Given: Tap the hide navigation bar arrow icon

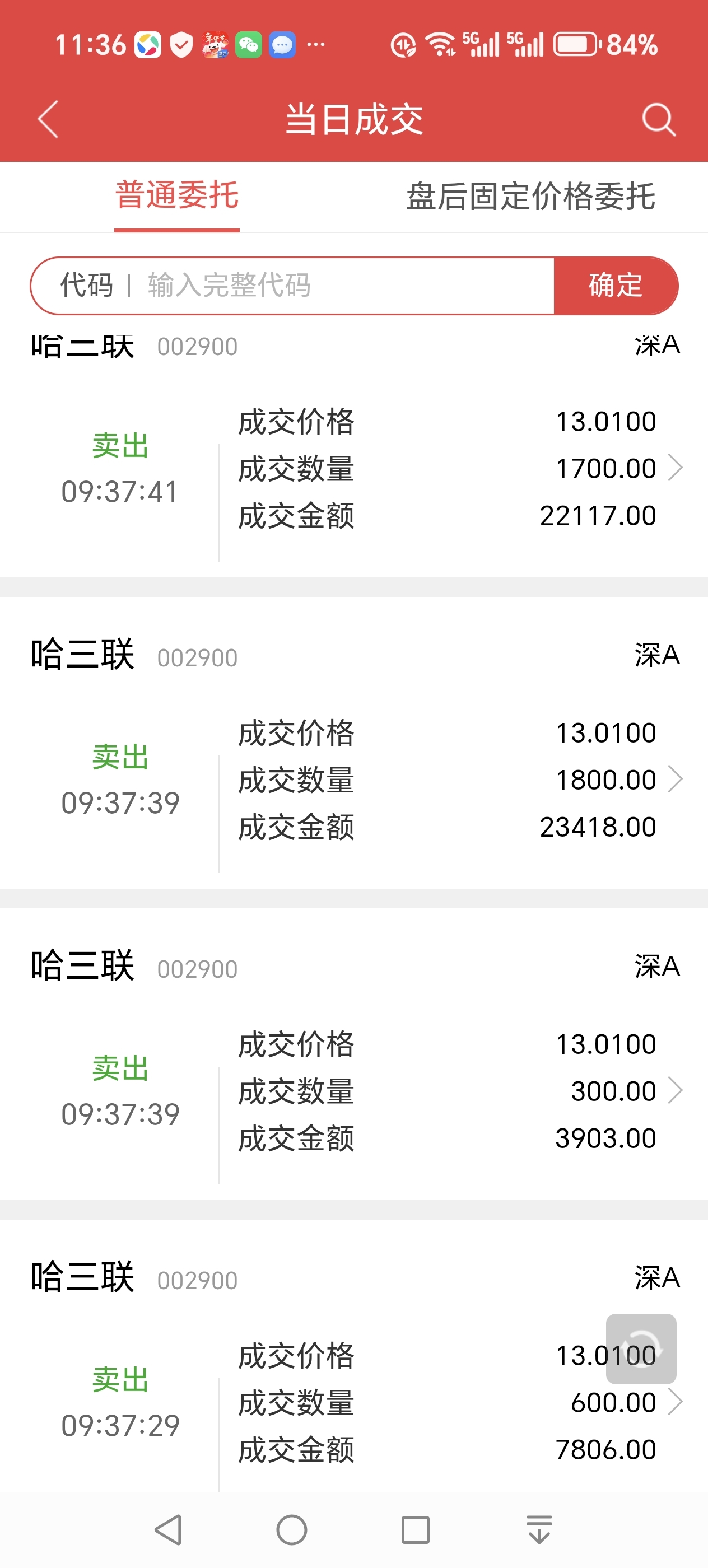Looking at the screenshot, I should (539, 1530).
